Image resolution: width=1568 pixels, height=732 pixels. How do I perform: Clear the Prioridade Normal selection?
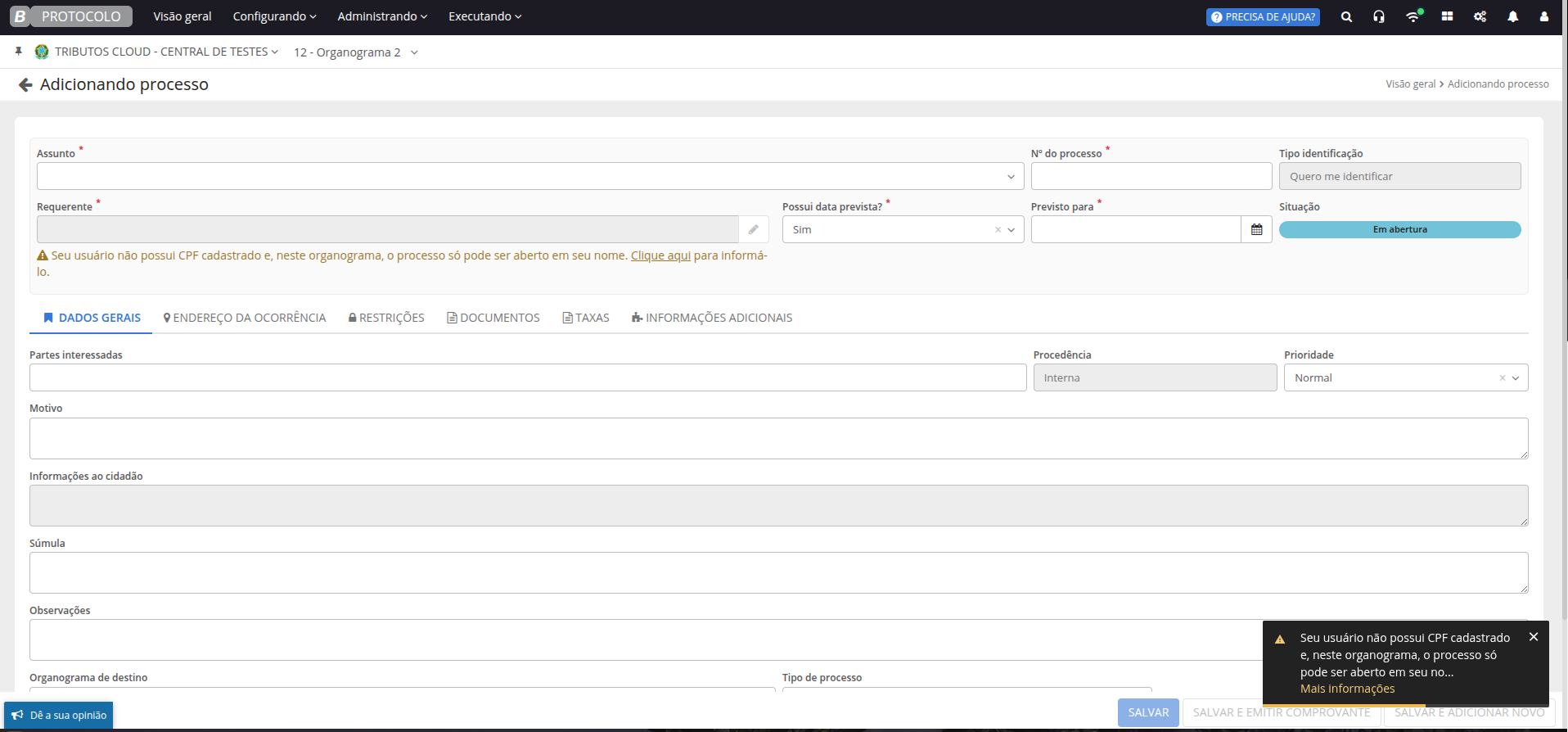1502,378
